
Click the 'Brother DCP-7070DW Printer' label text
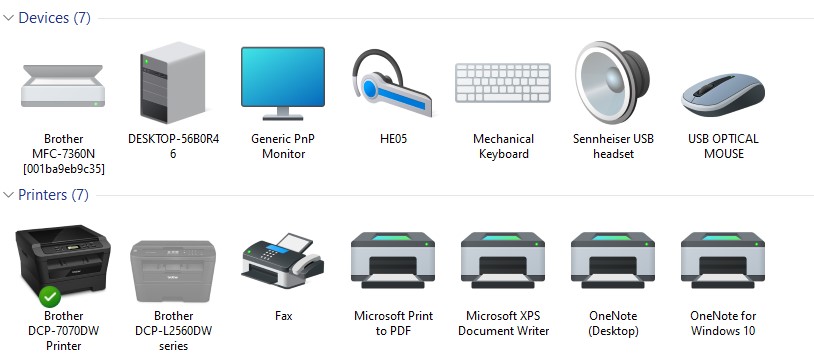(63, 331)
